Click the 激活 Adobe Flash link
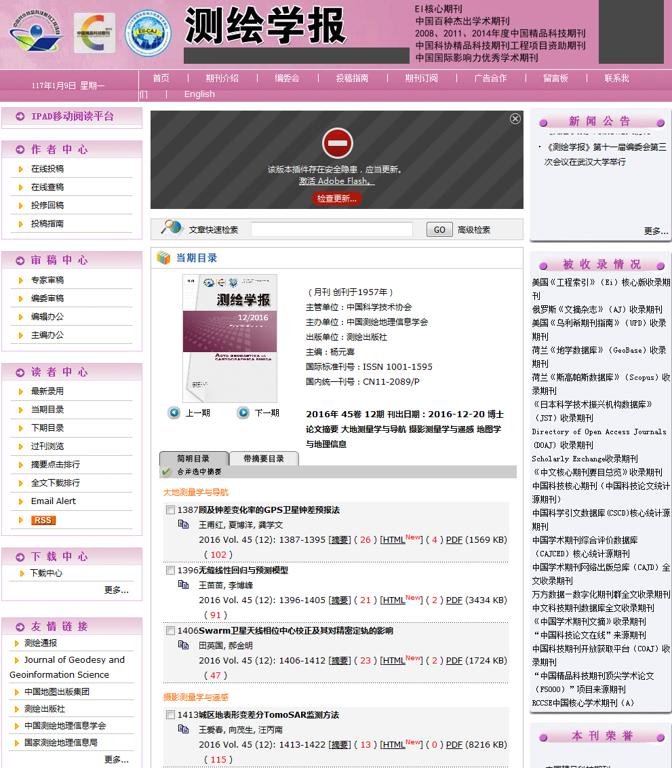Screen dimensions: 672x768 (336, 181)
